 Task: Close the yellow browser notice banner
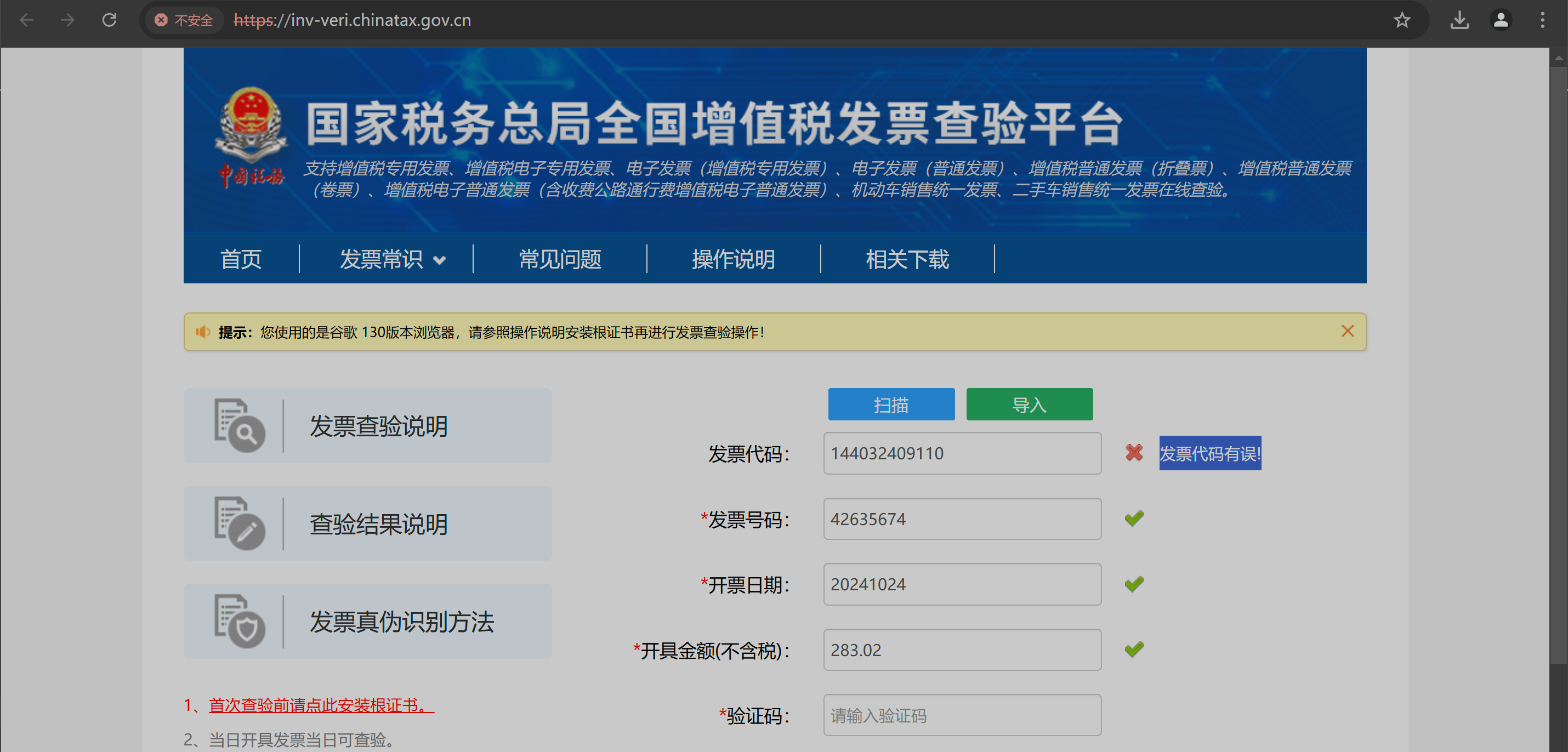[1347, 331]
